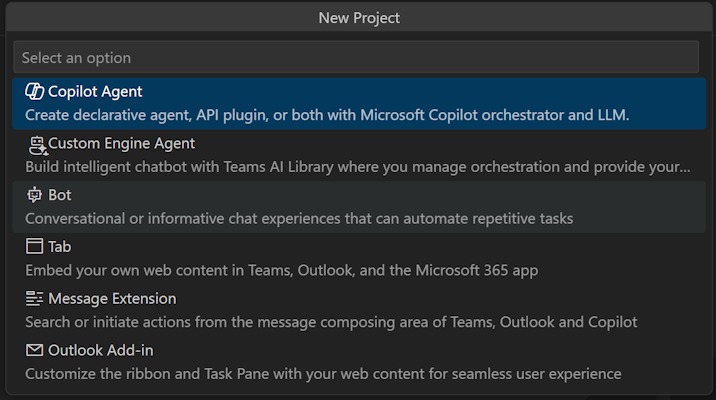The width and height of the screenshot is (716, 400).
Task: Click the declarative agent description text
Action: tap(327, 115)
